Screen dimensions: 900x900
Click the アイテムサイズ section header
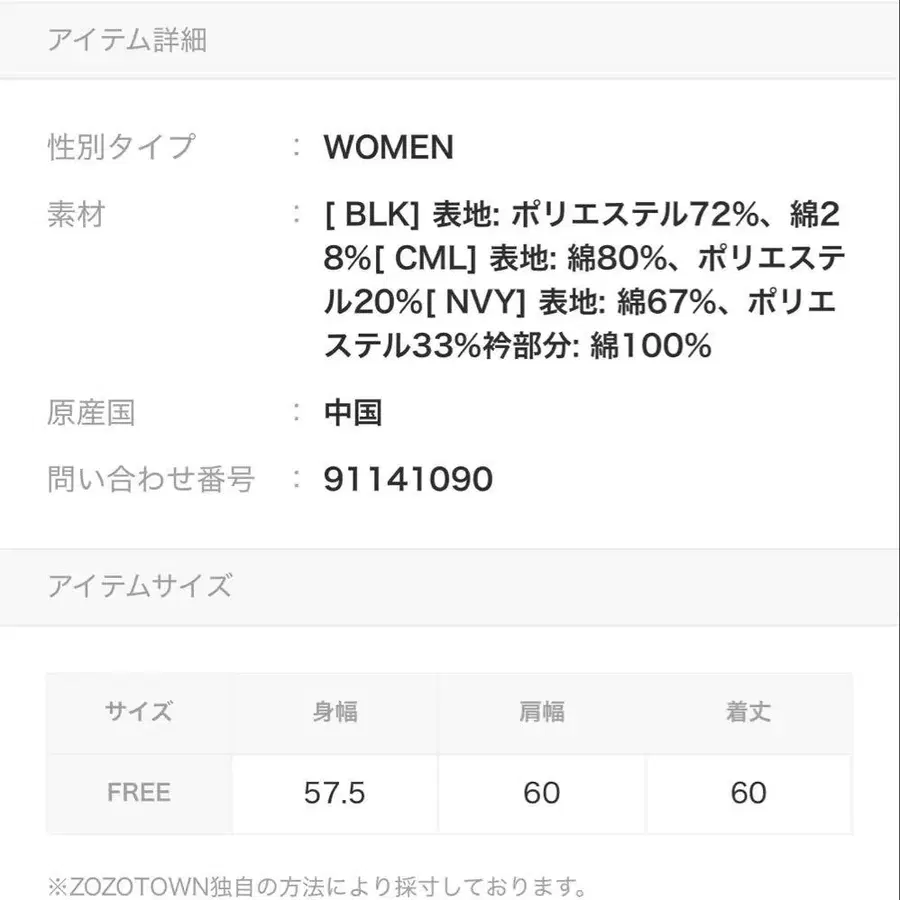tap(139, 585)
